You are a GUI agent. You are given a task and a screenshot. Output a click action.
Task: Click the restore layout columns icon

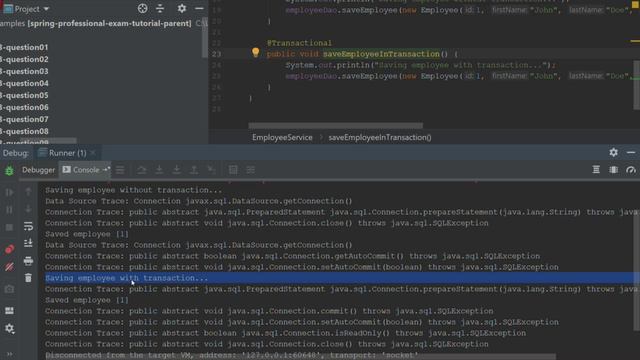click(x=613, y=170)
